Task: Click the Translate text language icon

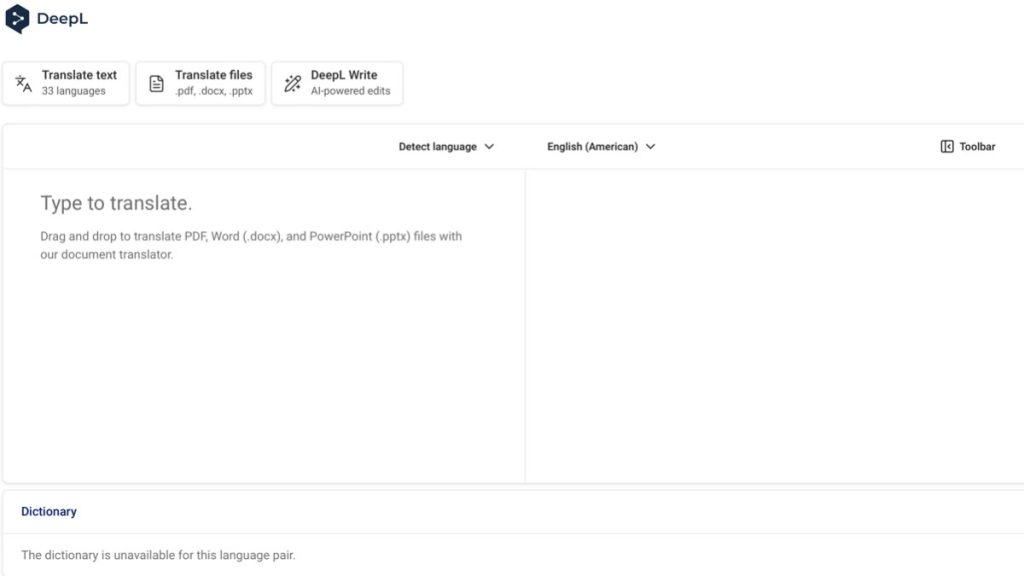Action: (x=24, y=84)
